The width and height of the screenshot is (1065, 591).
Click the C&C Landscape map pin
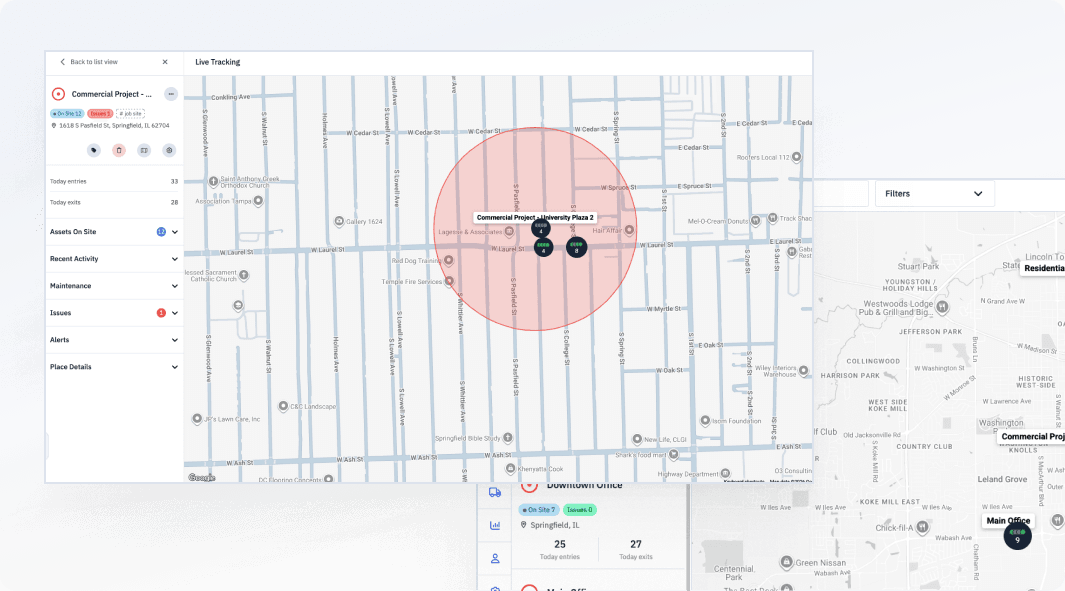pyautogui.click(x=283, y=406)
